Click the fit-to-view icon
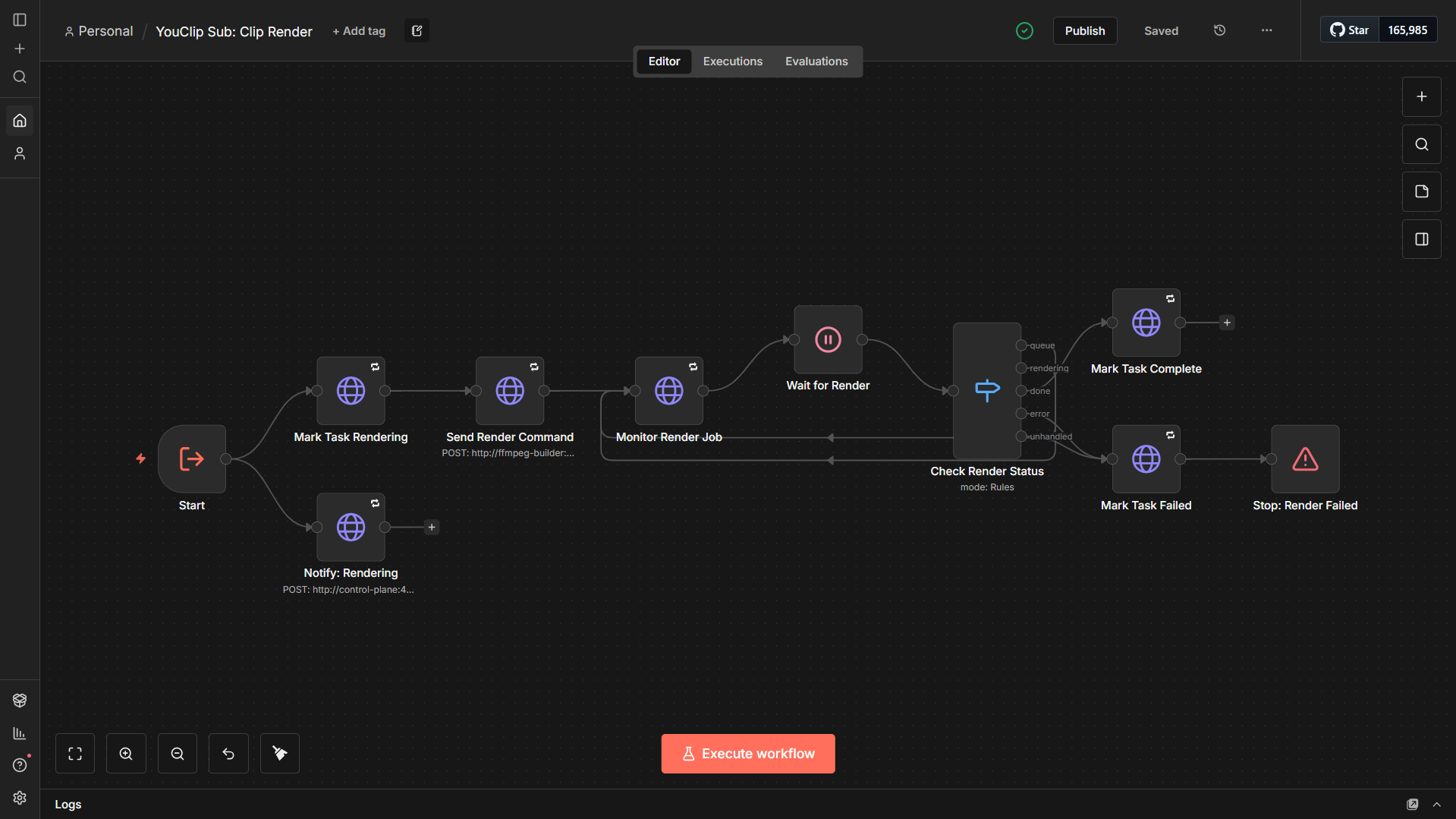1456x819 pixels. pyautogui.click(x=75, y=753)
